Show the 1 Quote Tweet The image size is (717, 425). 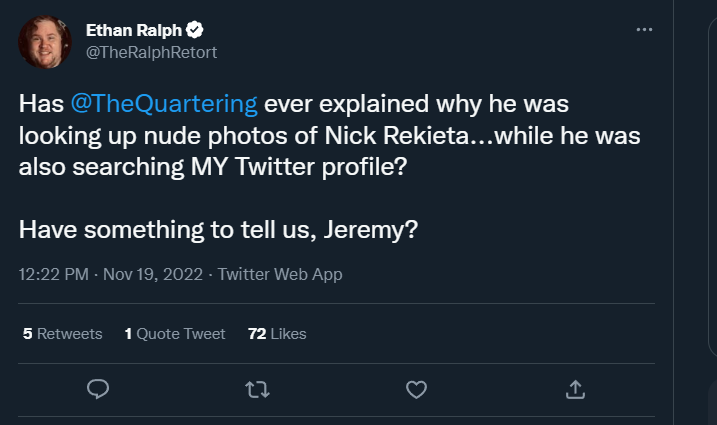[x=175, y=333]
